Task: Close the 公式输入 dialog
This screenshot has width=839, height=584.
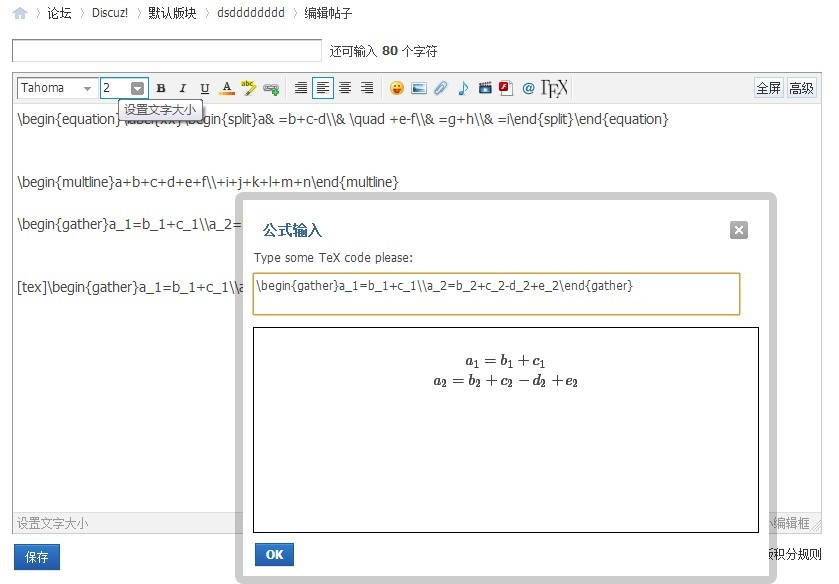Action: [x=739, y=230]
